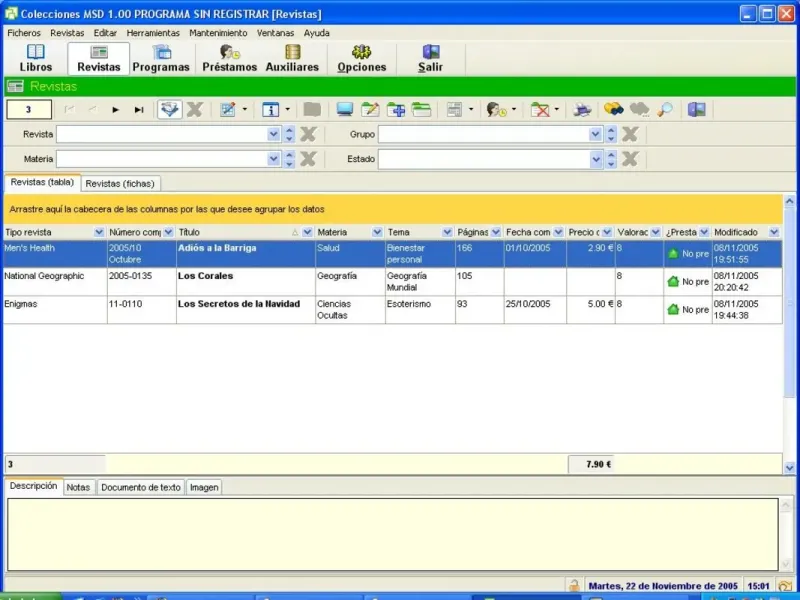Open the Estado combo box list
Image resolution: width=800 pixels, height=600 pixels.
point(596,159)
